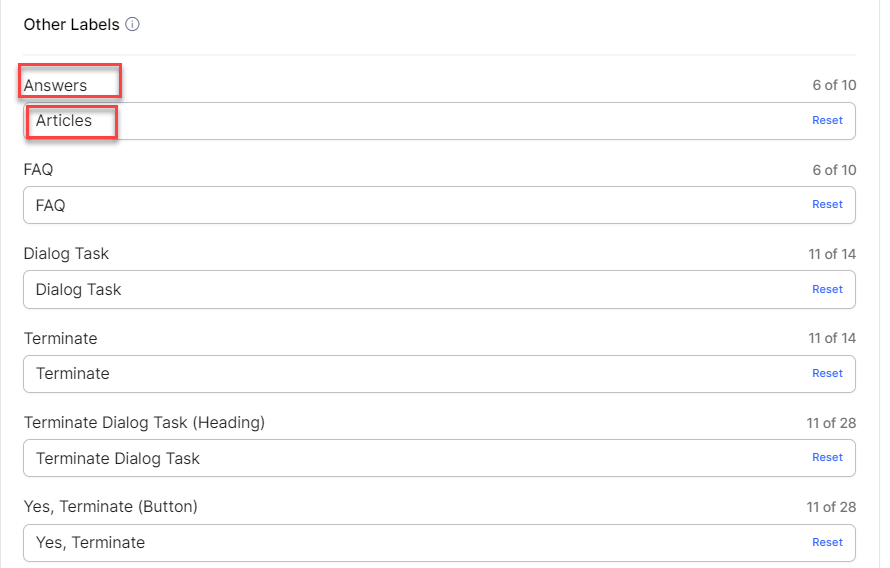Click into the FAQ input box
Viewport: 890px width, 568px height.
click(x=400, y=205)
